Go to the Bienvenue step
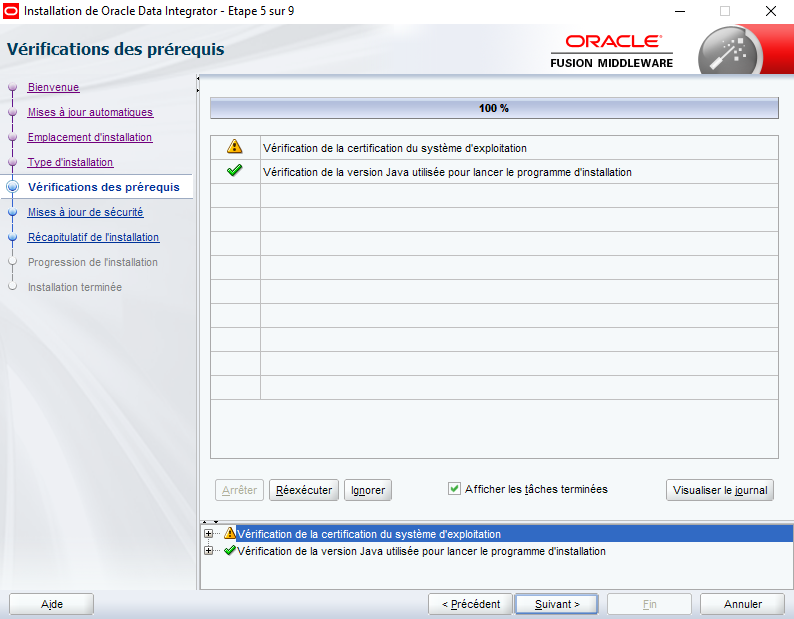The width and height of the screenshot is (794, 619). point(53,87)
